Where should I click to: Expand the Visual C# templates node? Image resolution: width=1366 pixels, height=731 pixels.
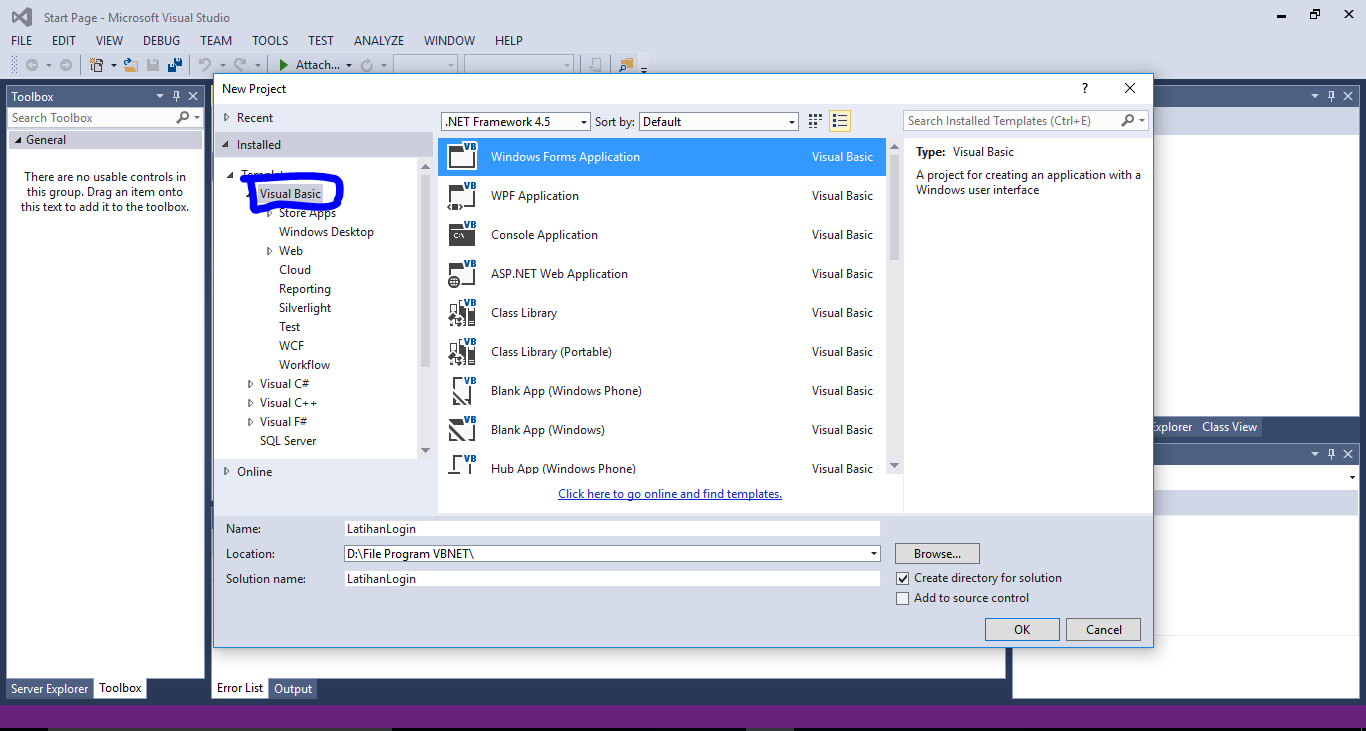point(250,383)
